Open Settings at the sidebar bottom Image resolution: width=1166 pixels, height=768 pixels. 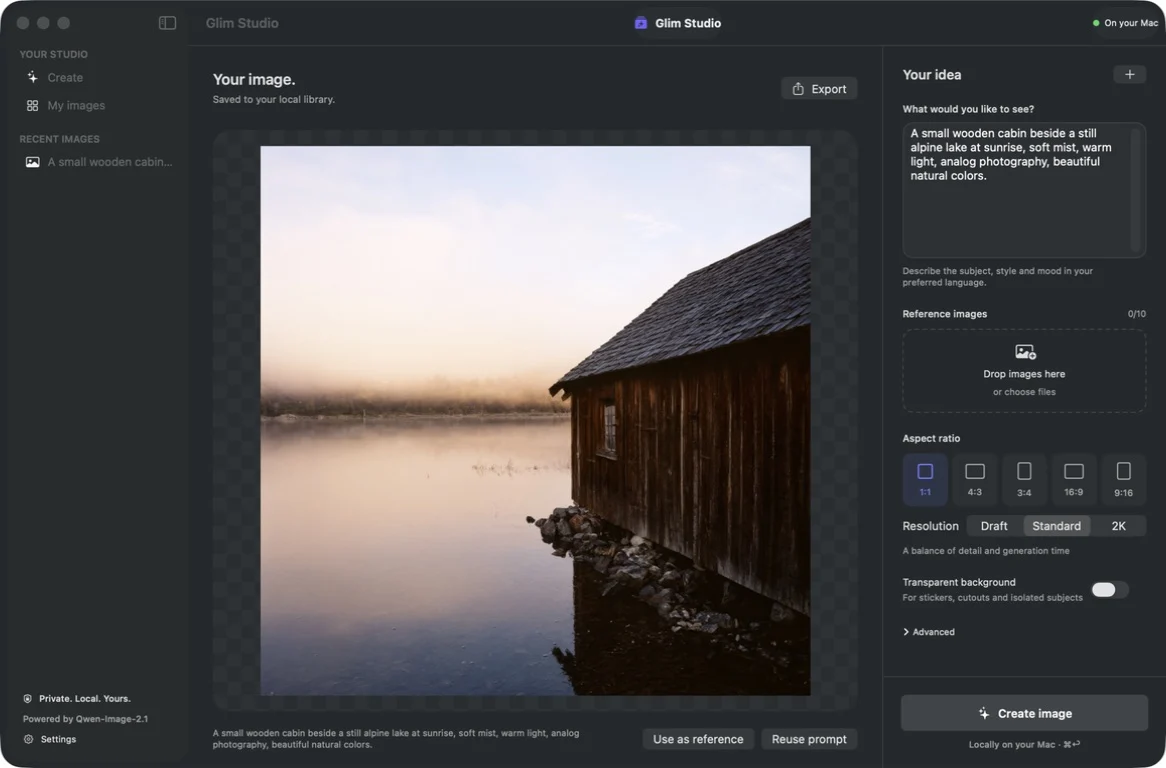pos(50,739)
